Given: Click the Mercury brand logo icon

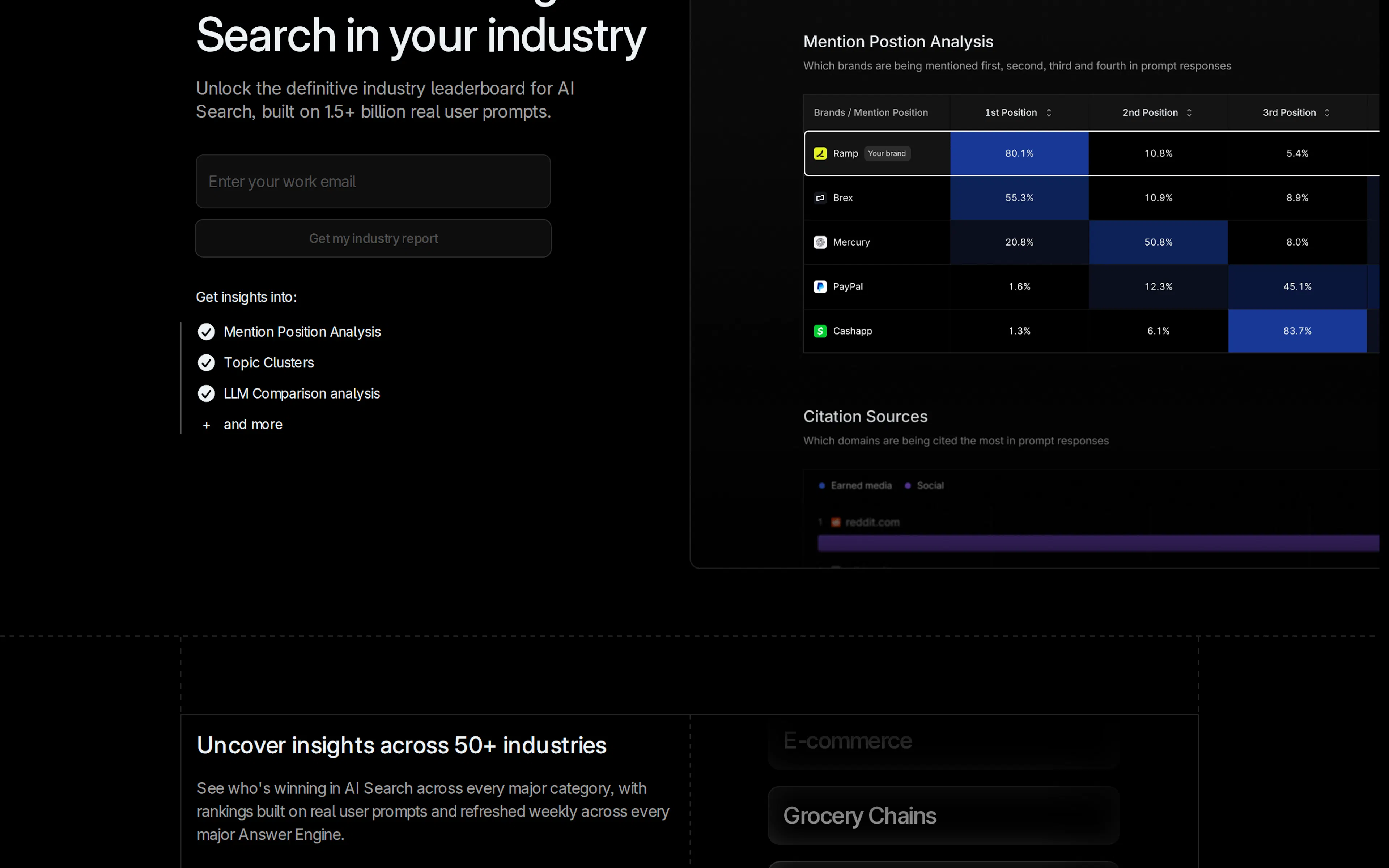Looking at the screenshot, I should pos(820,242).
